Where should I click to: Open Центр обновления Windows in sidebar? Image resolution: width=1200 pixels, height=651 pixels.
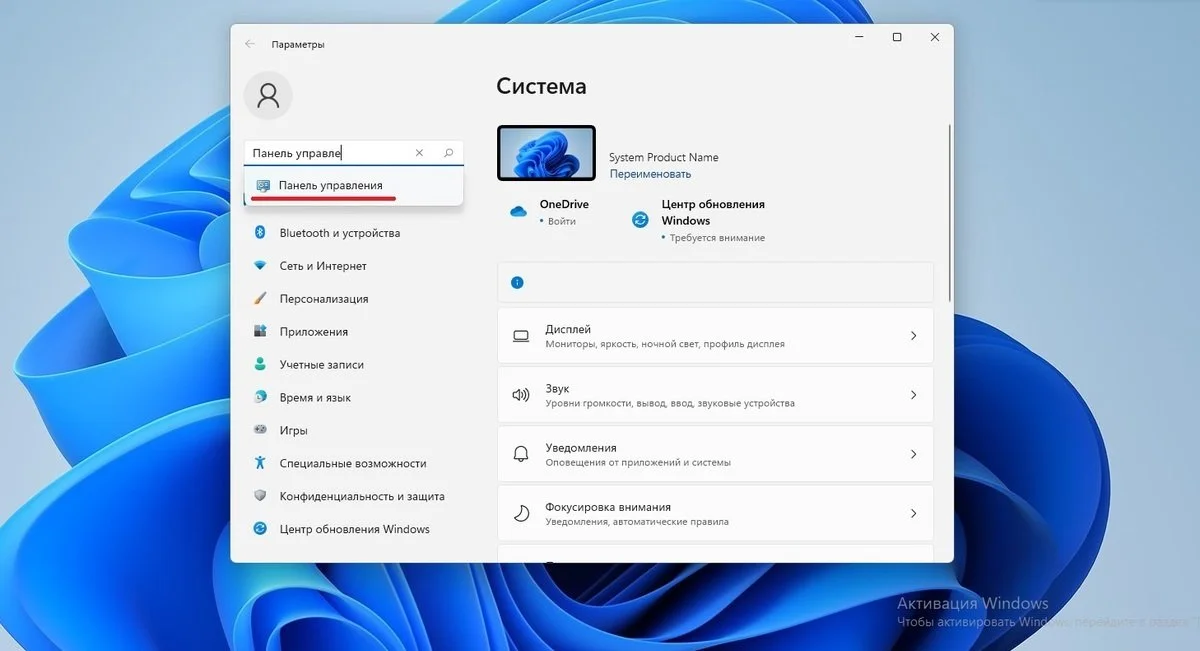355,529
